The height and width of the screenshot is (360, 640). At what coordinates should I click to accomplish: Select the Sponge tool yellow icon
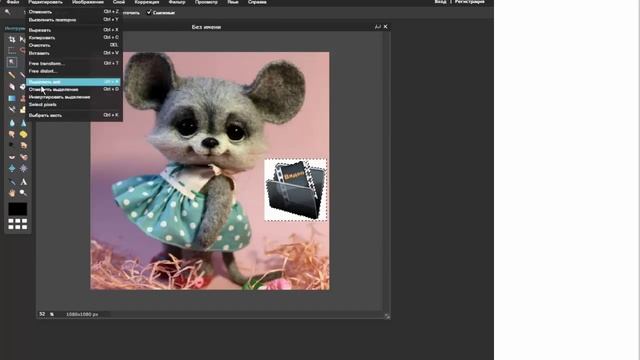pyautogui.click(x=23, y=134)
